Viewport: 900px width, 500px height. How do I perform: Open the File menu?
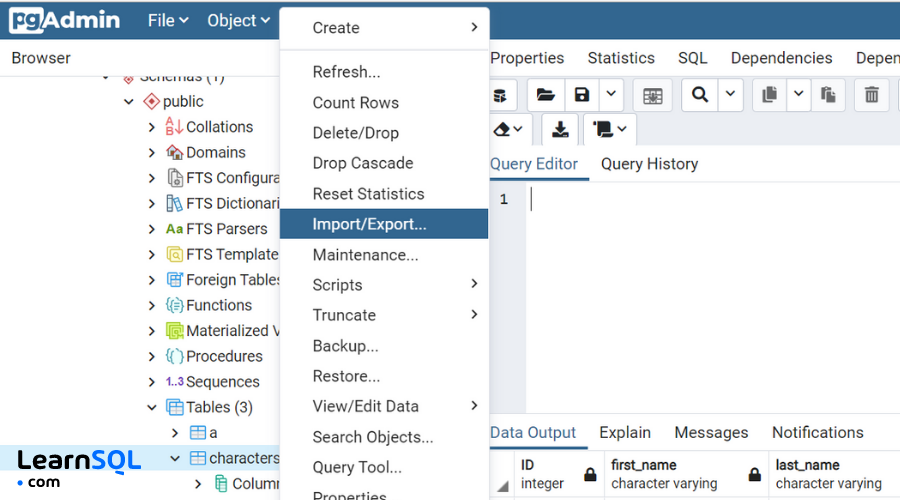(168, 21)
